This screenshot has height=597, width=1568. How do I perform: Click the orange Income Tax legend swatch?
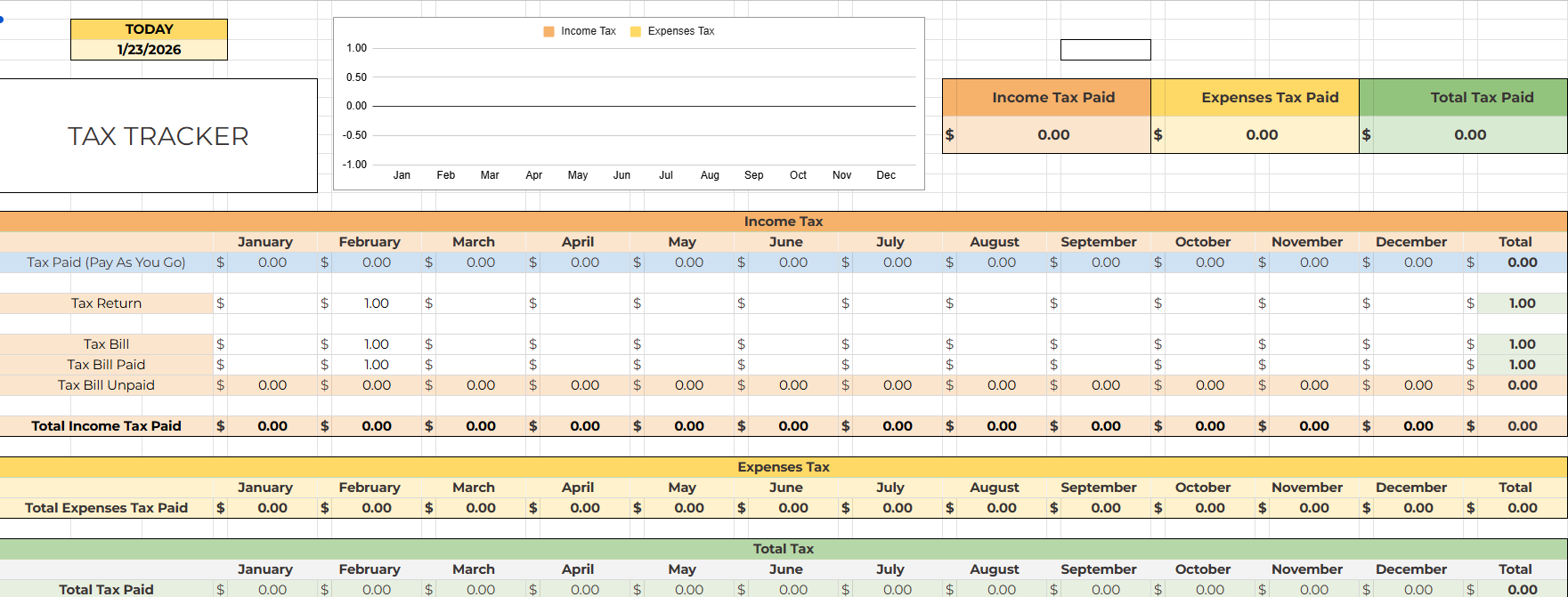click(548, 31)
